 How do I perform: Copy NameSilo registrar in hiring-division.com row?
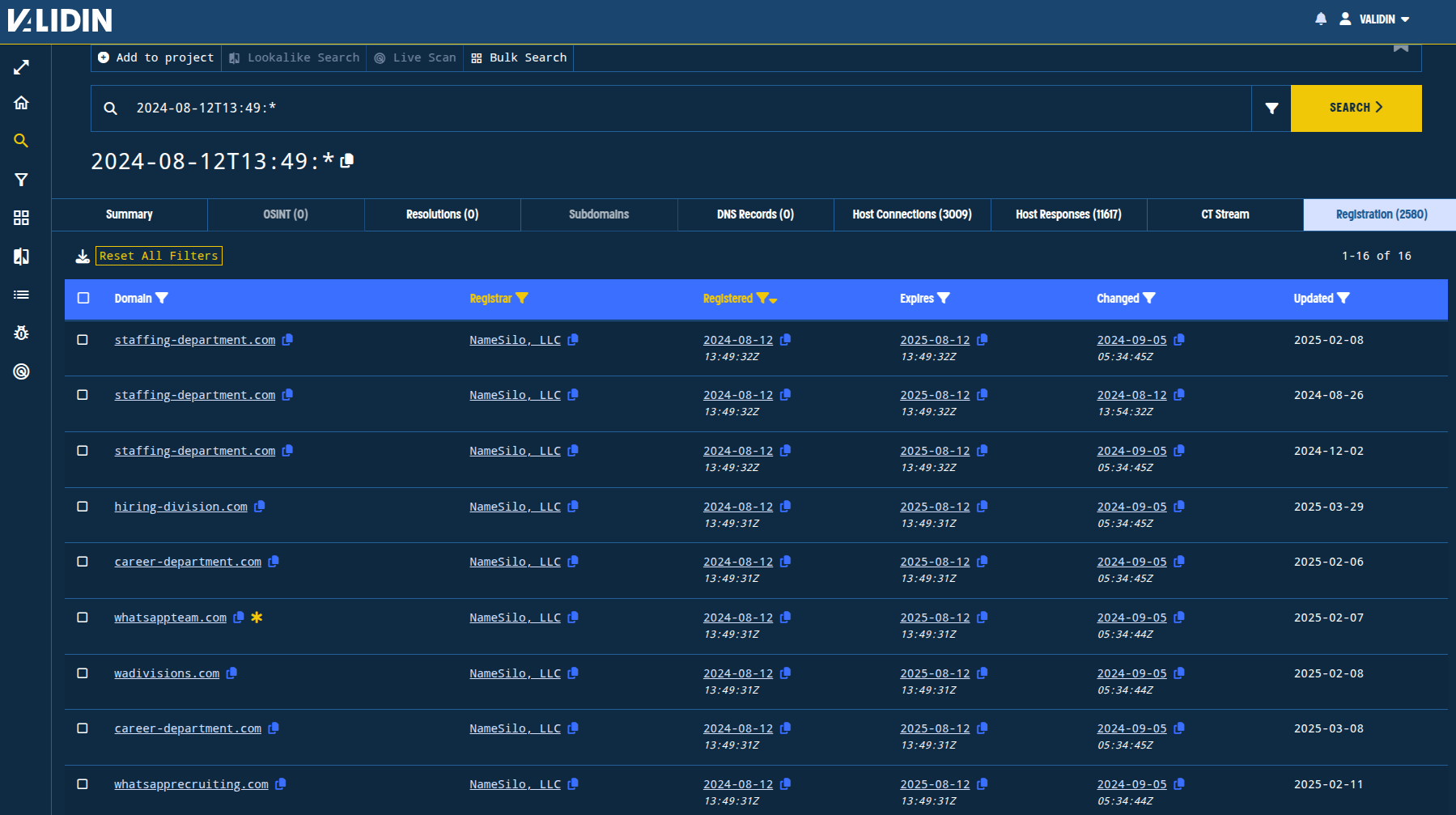point(573,507)
